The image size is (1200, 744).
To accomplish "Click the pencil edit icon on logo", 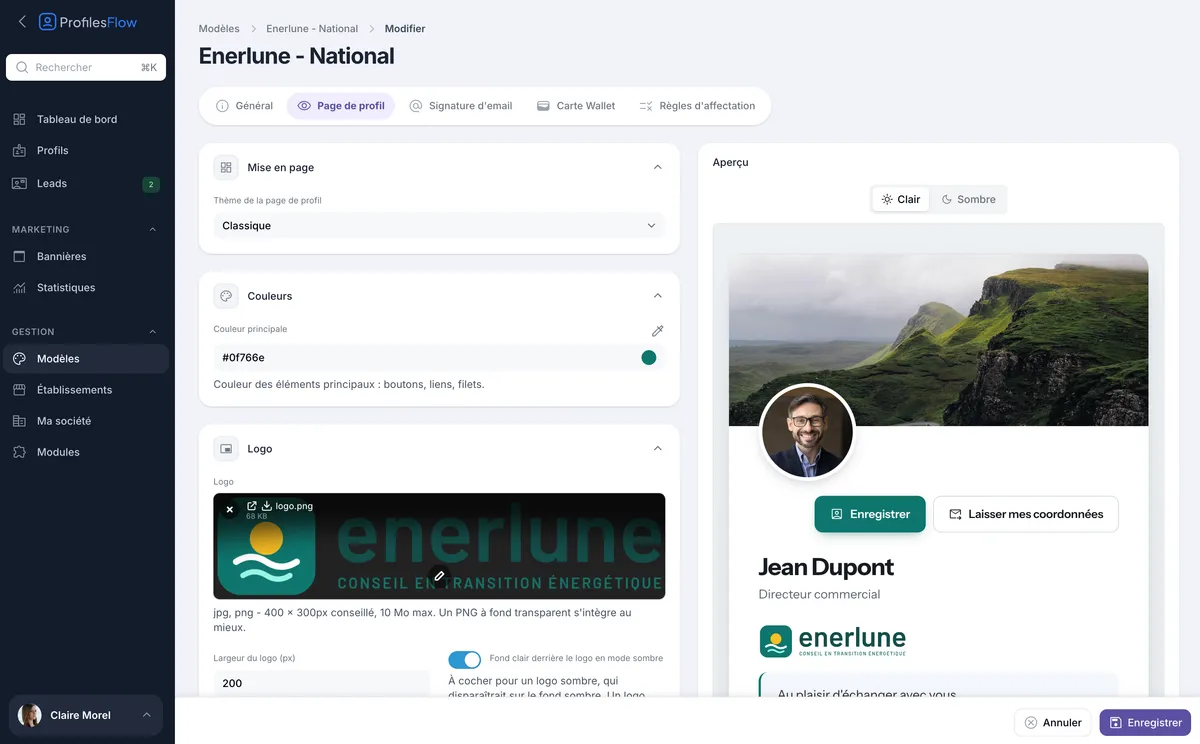I will click(439, 576).
